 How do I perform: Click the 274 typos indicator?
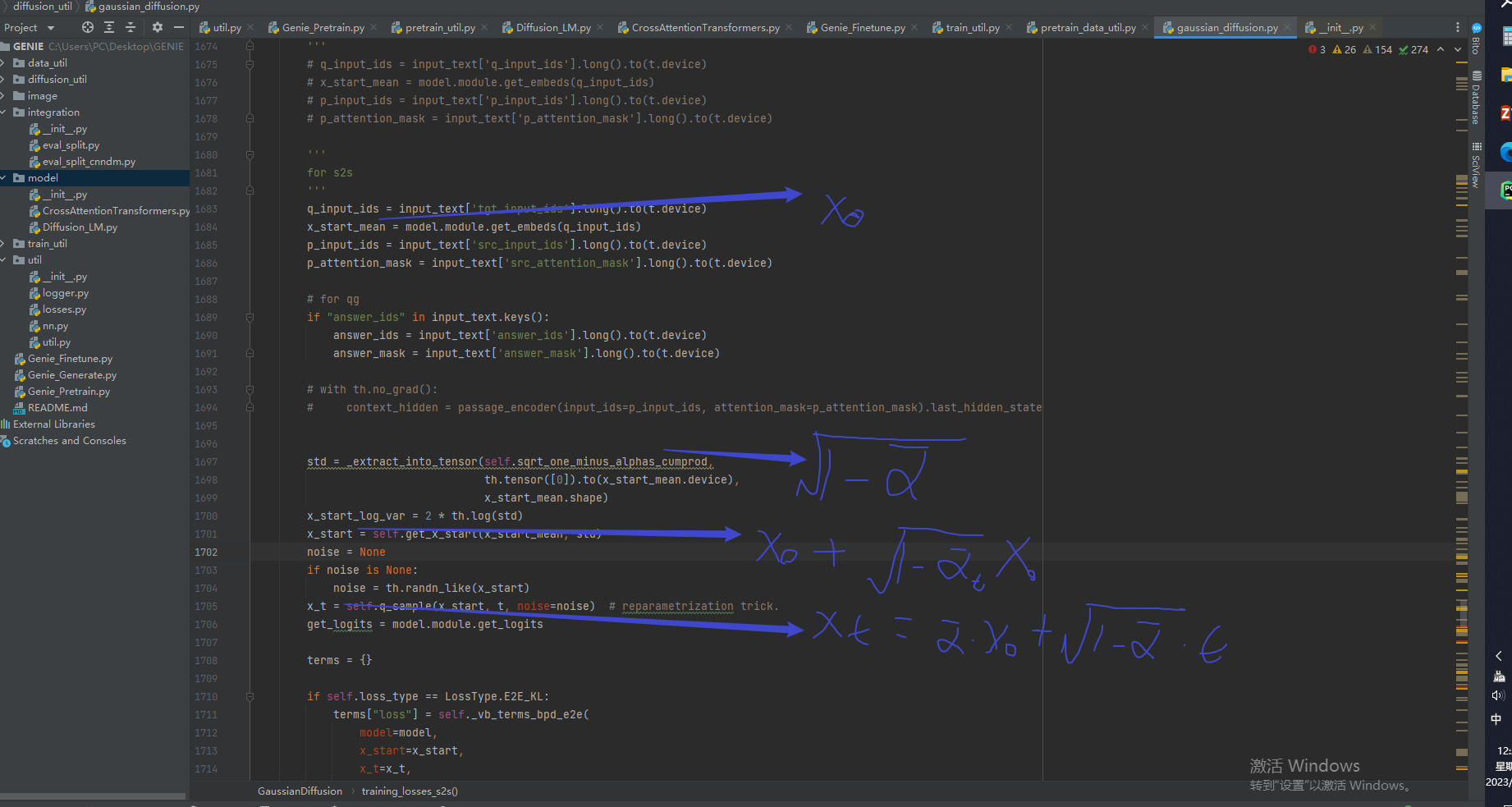[1413, 50]
